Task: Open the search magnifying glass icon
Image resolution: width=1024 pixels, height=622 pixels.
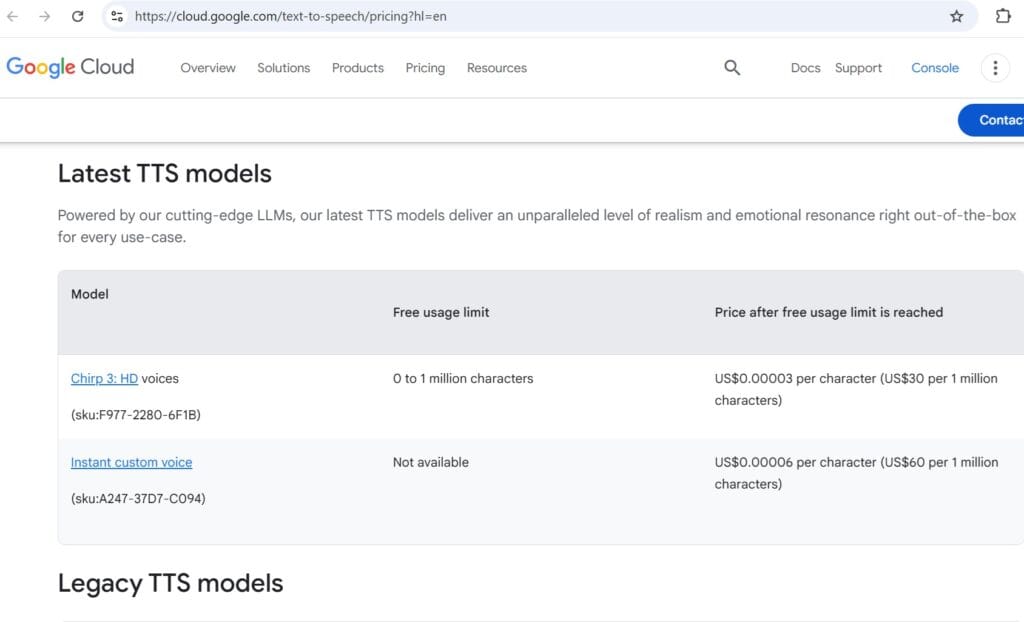Action: (x=731, y=68)
